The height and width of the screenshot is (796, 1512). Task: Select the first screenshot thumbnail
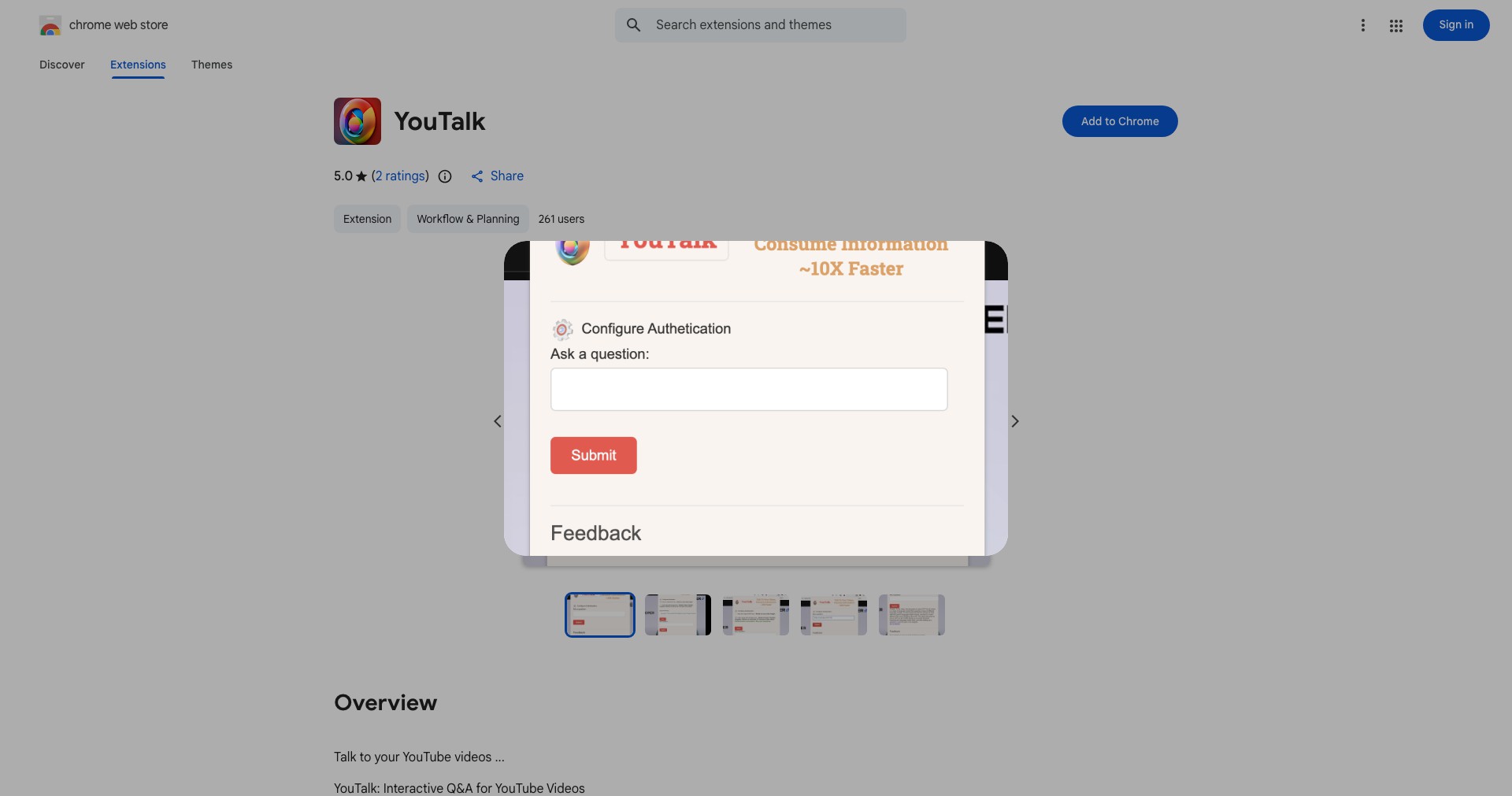point(600,615)
